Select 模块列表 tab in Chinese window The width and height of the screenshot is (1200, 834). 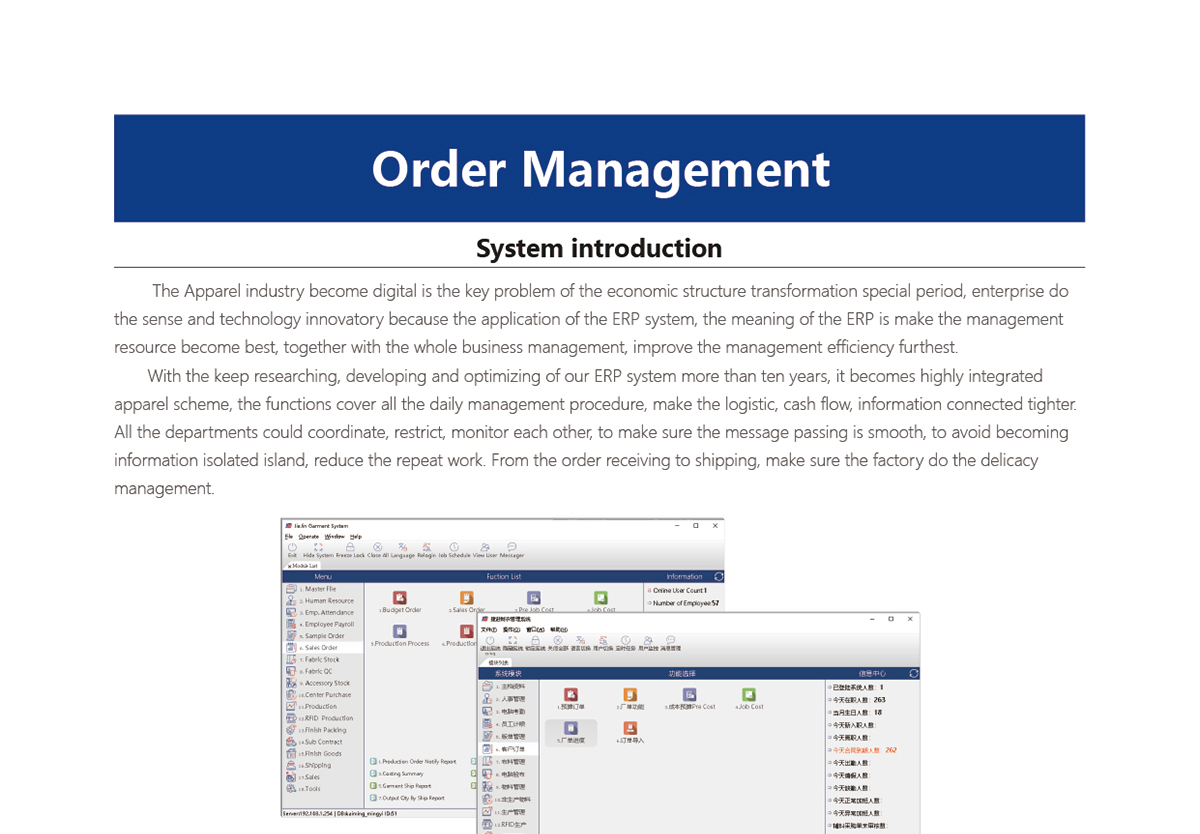coord(498,662)
